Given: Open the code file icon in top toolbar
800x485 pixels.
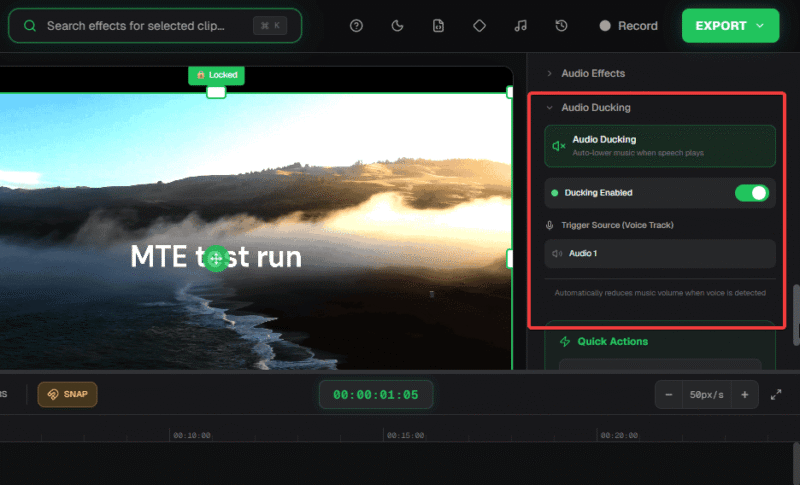Looking at the screenshot, I should click(x=438, y=25).
